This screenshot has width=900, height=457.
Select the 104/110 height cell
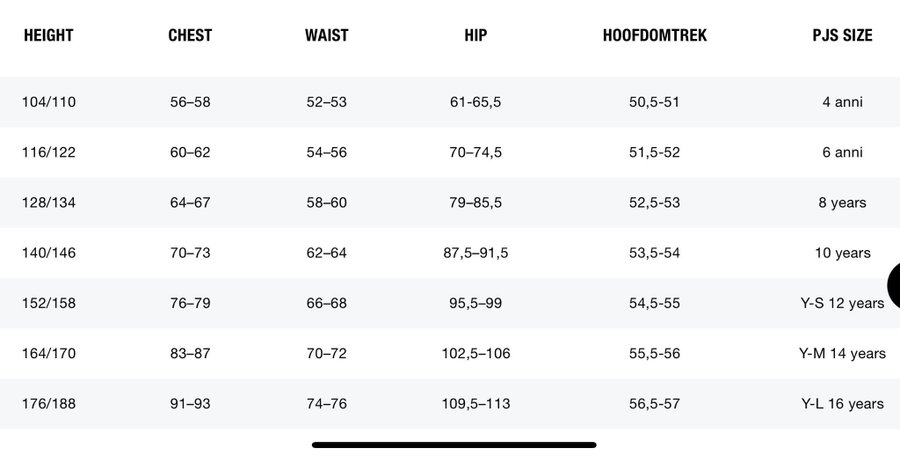click(x=48, y=102)
